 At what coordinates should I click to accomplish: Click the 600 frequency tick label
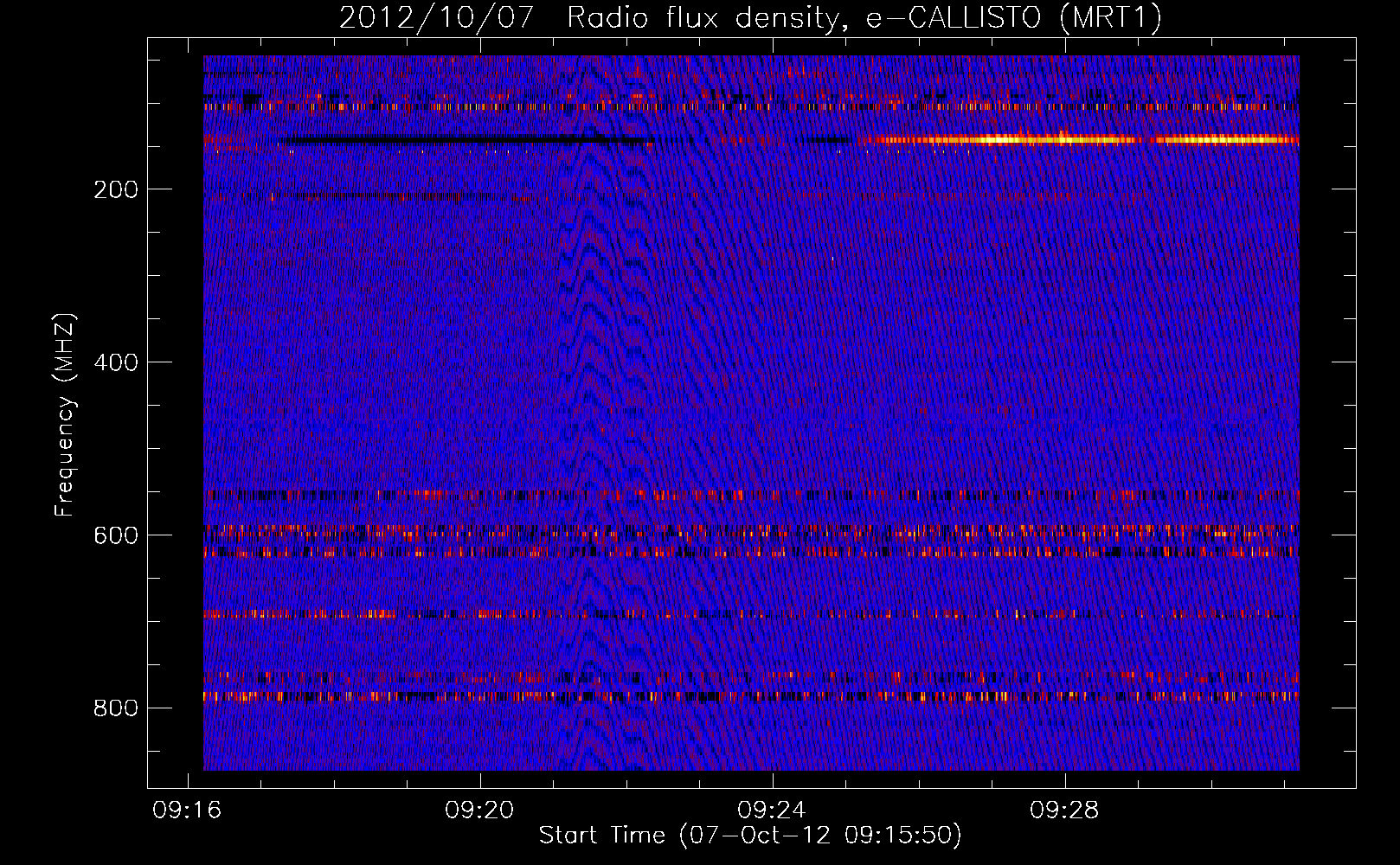116,535
